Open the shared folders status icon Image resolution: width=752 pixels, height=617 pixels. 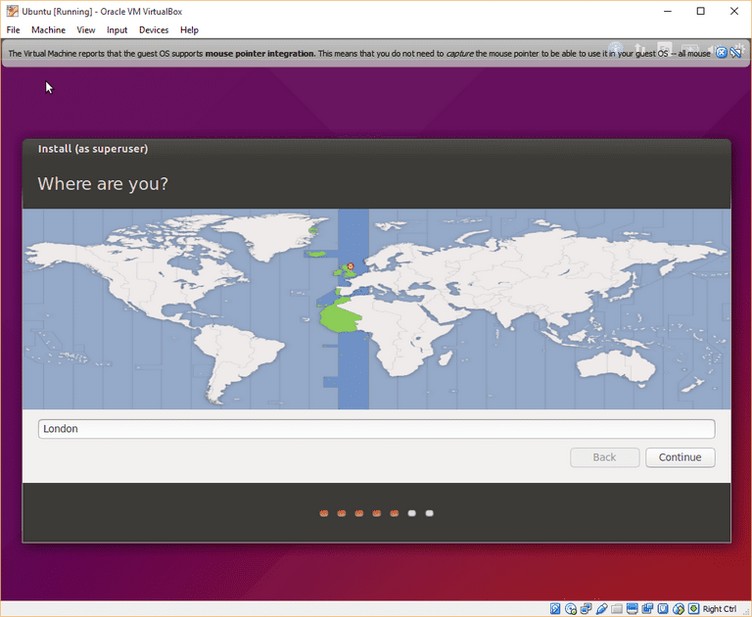pyautogui.click(x=617, y=609)
